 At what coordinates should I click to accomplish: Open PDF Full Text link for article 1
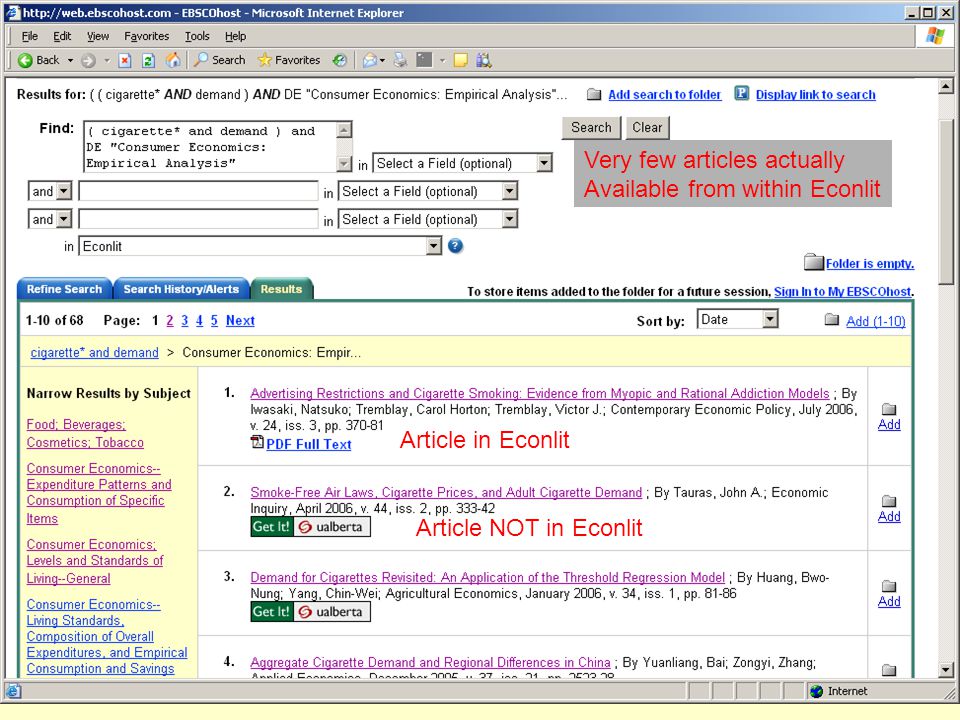(309, 444)
